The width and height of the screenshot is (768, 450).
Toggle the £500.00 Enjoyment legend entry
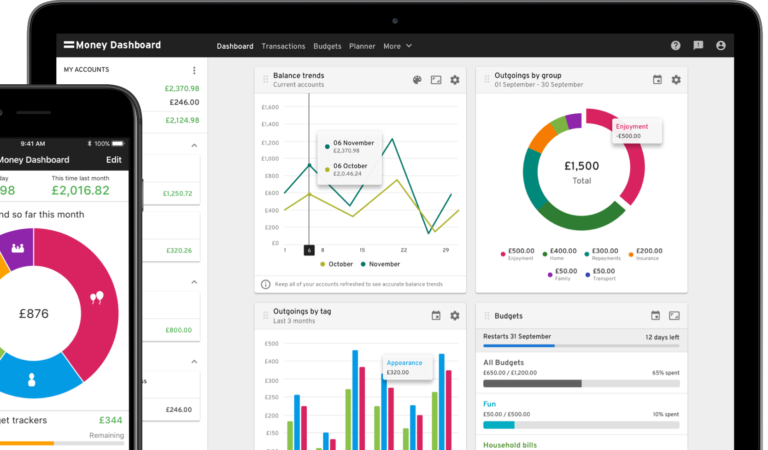[517, 254]
